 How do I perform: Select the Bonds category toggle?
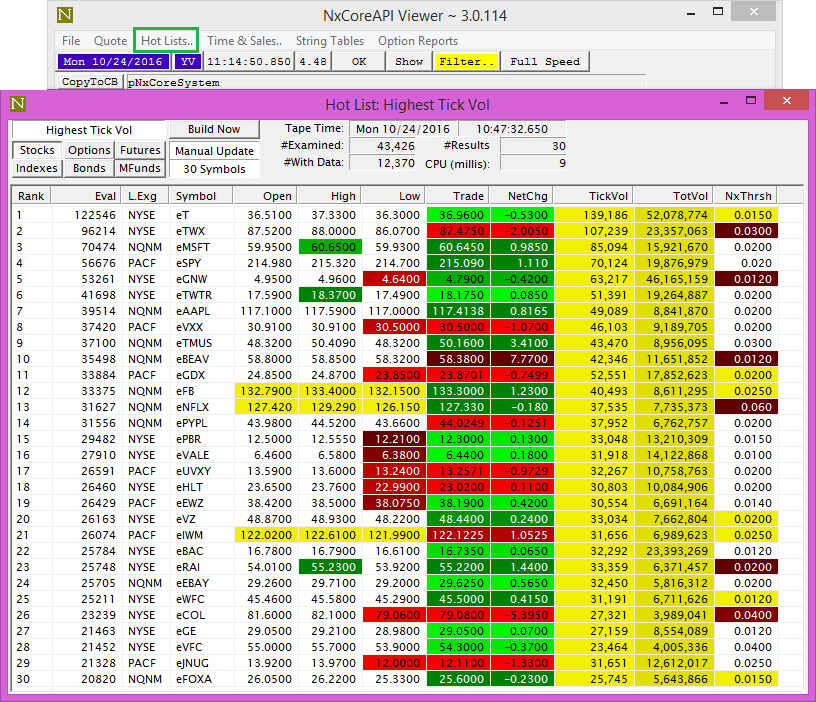[89, 169]
